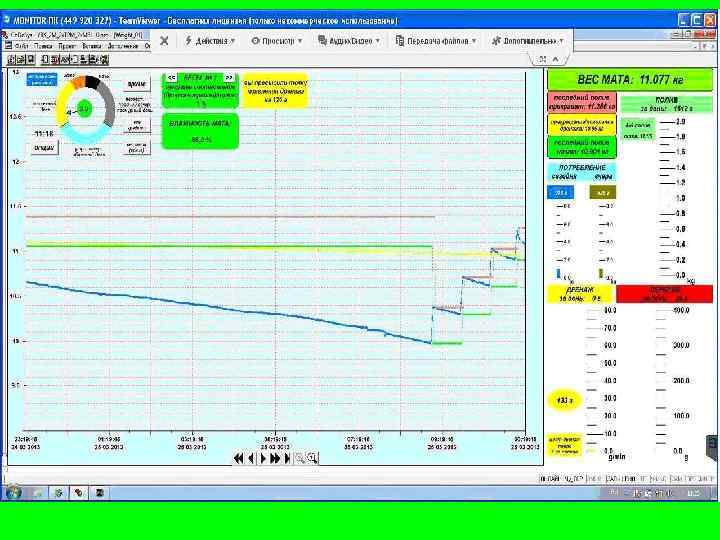This screenshot has width=720, height=540.
Task: Click the yellow message box about 126 г
Action: (x=275, y=90)
